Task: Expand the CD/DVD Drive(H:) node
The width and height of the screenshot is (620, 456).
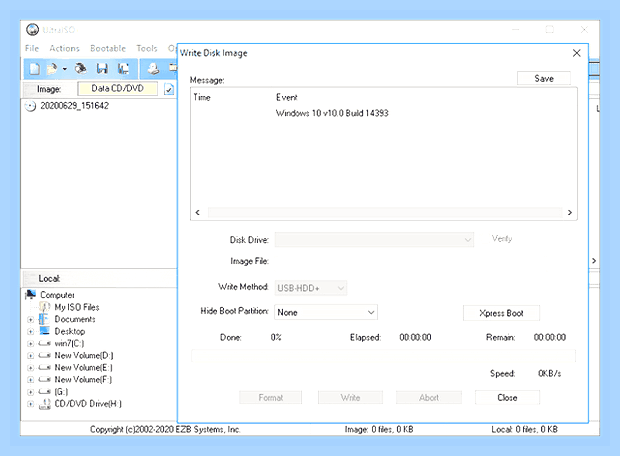Action: click(30, 404)
